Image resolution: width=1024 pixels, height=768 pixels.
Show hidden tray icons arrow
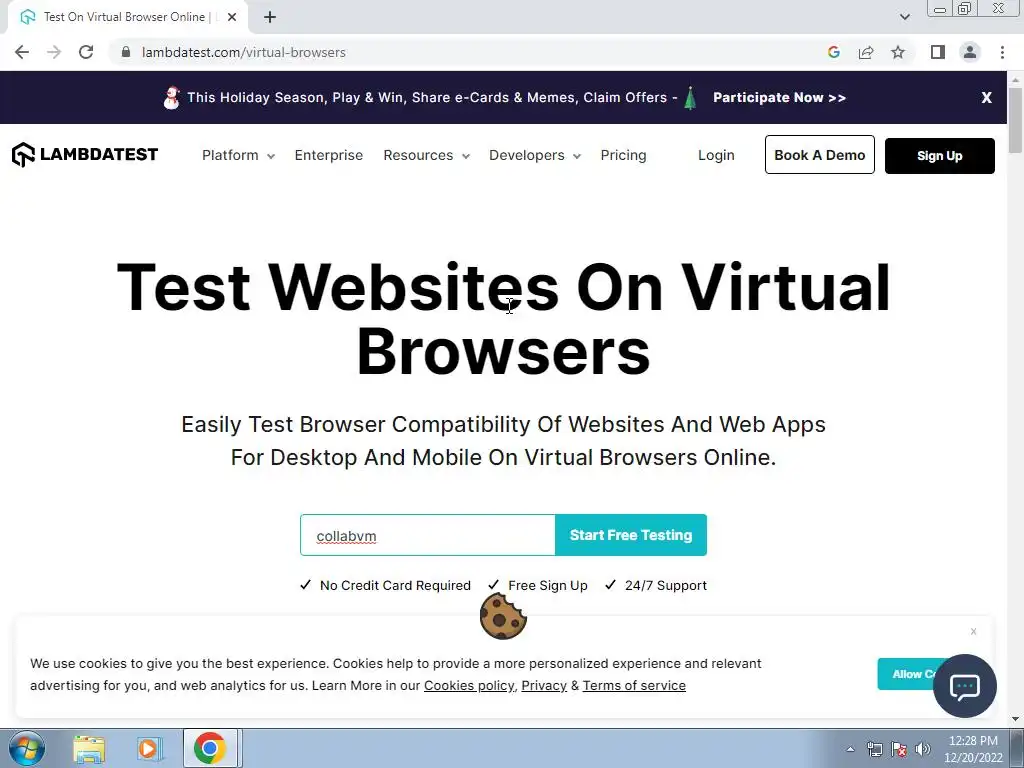pos(850,749)
